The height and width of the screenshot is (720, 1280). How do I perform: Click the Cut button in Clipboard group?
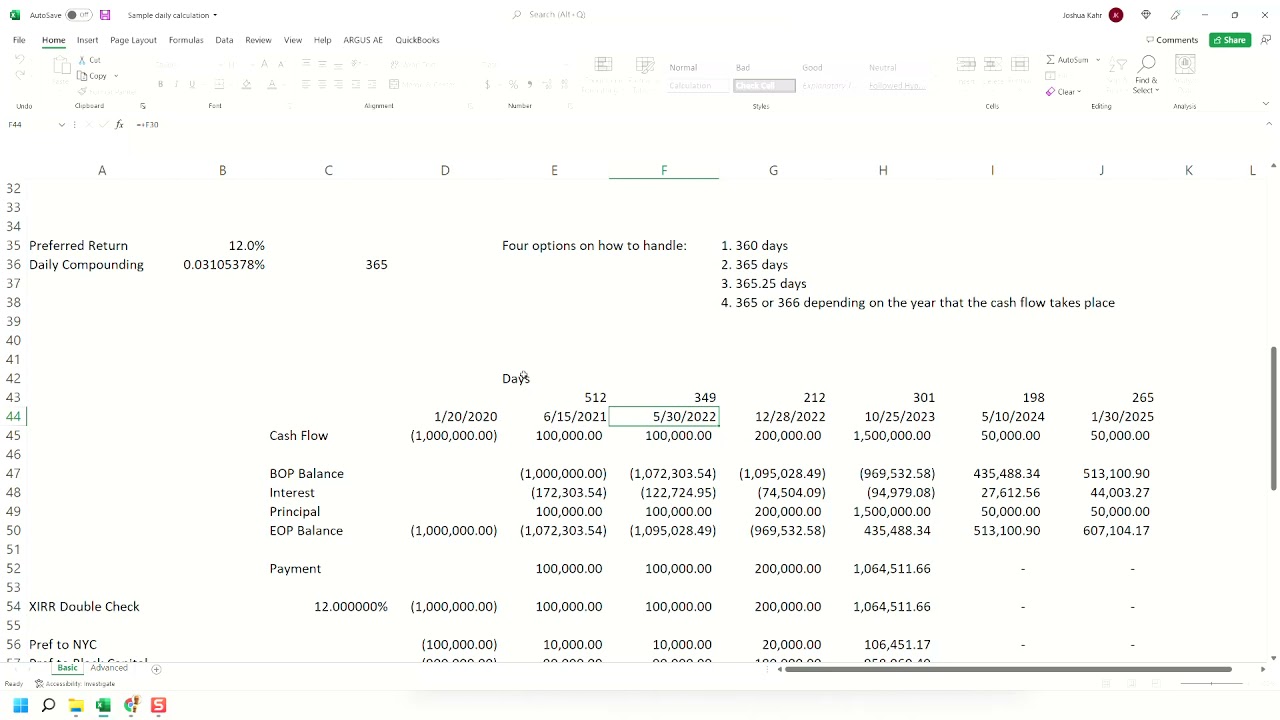[x=89, y=60]
